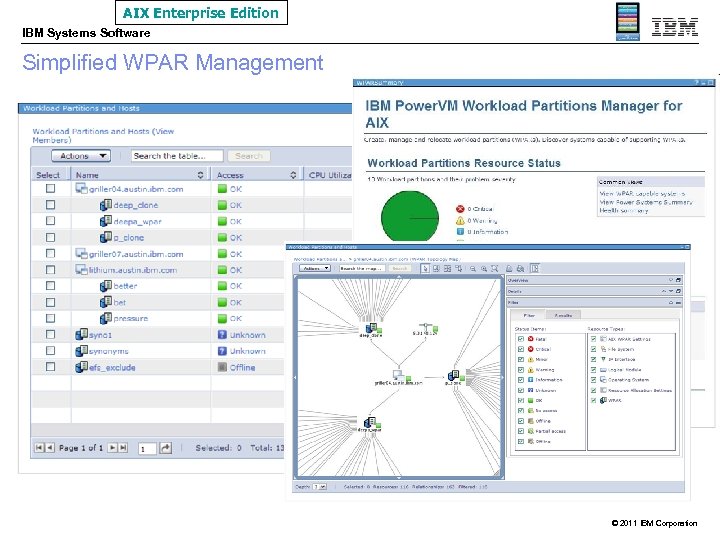Click the sync1 WPAR icon
Image resolution: width=720 pixels, height=540 pixels.
pos(81,335)
